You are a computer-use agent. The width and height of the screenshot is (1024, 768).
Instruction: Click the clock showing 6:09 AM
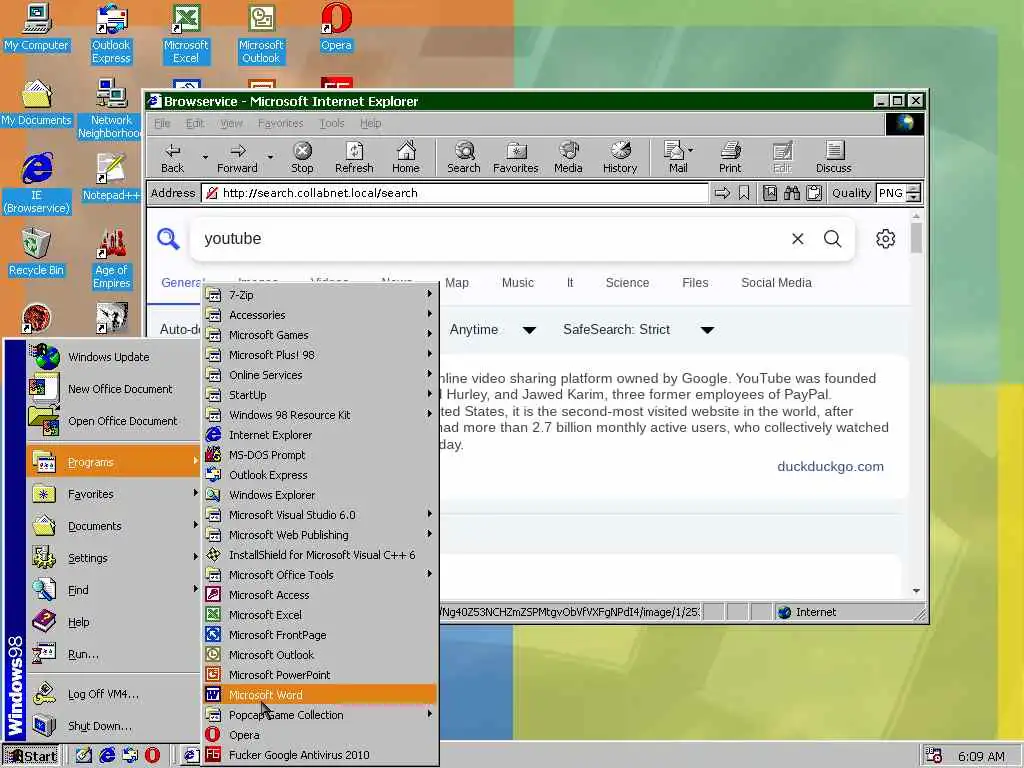tap(981, 756)
